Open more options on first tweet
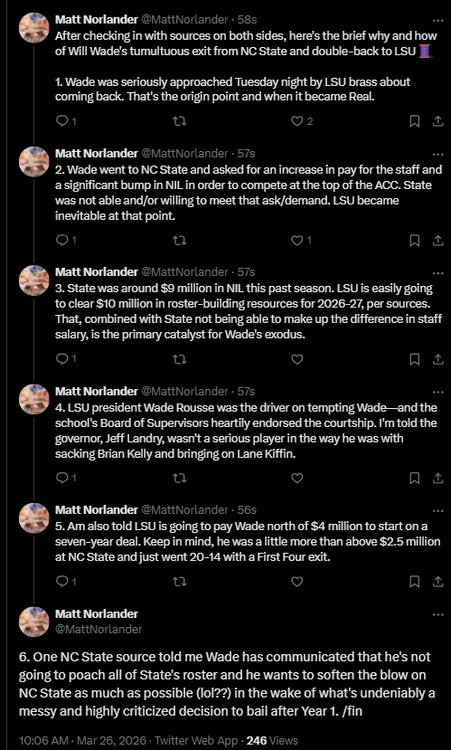This screenshot has height=750, width=451. click(x=438, y=21)
